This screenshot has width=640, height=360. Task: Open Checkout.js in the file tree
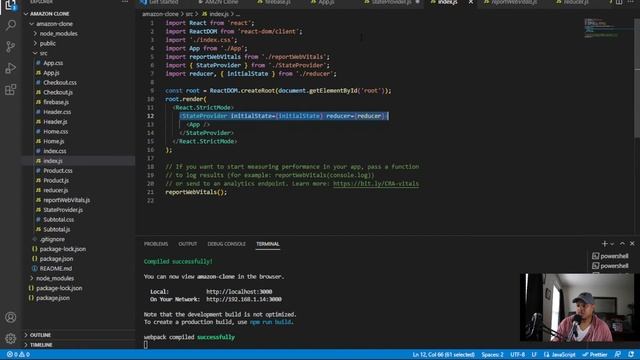(58, 92)
